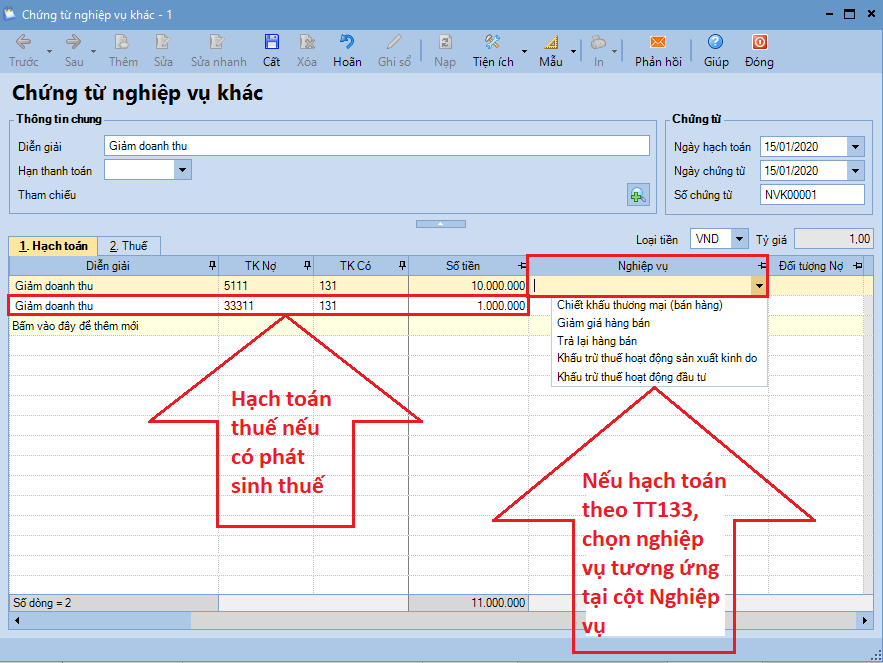Open the Tiện ích tools icon

pyautogui.click(x=492, y=42)
